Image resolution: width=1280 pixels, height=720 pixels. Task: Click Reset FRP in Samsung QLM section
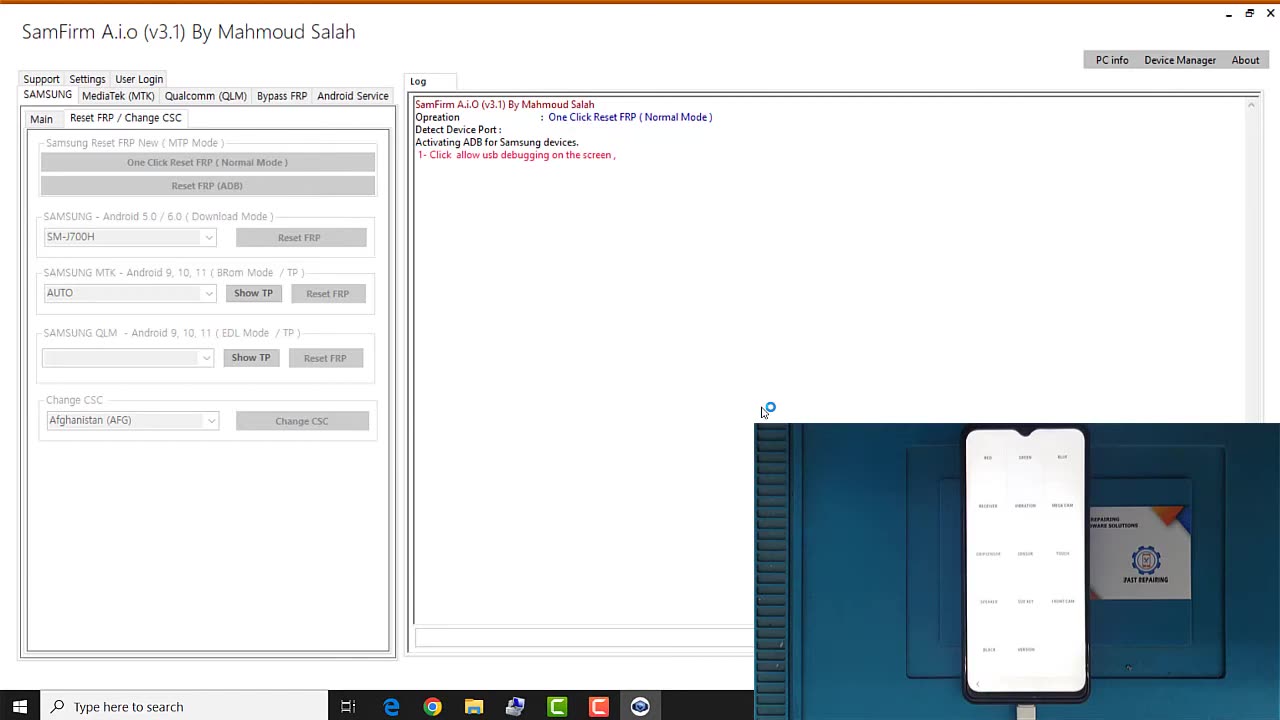[x=325, y=358]
